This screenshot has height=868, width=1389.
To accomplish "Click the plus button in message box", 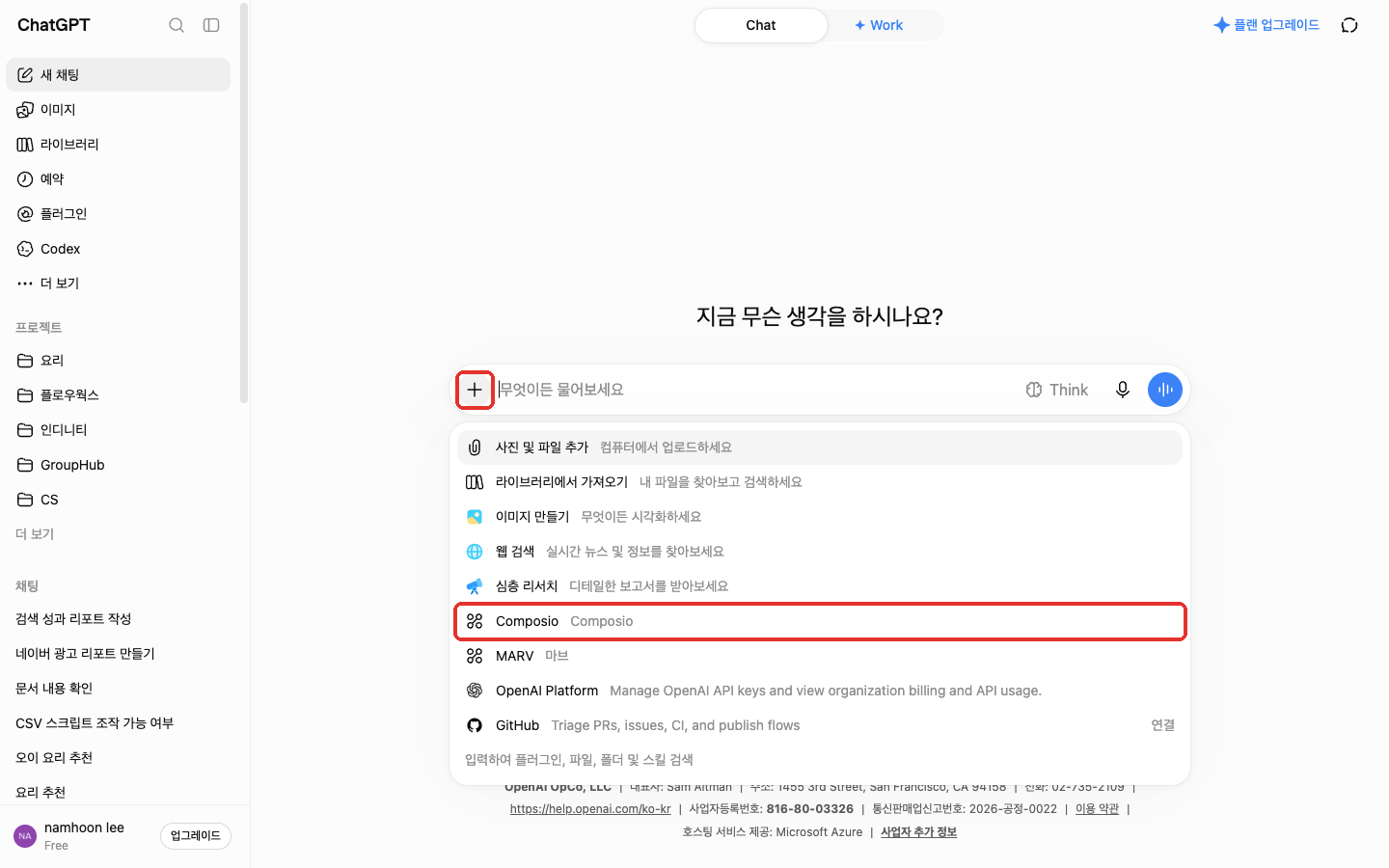I will pyautogui.click(x=475, y=390).
